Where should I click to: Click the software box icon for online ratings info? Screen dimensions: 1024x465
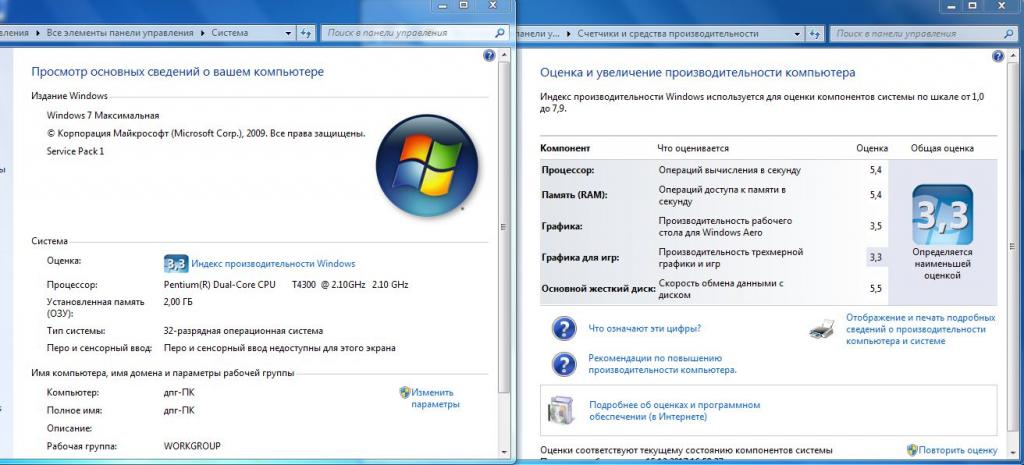click(562, 410)
